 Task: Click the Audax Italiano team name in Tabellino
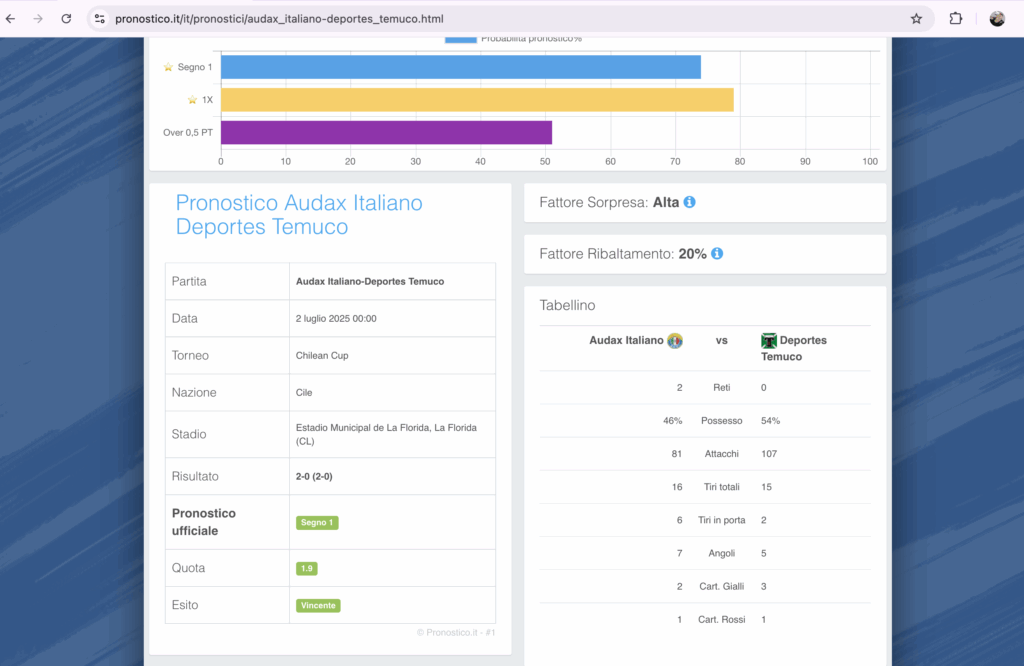click(626, 340)
